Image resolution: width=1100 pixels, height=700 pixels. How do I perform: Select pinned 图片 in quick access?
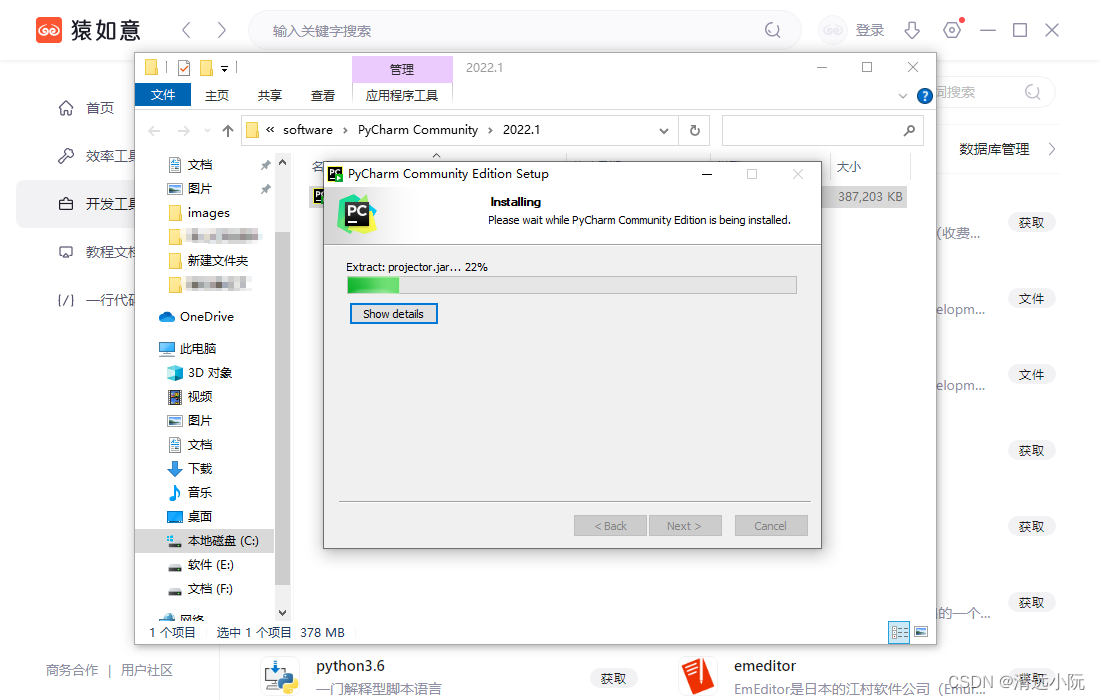(x=200, y=189)
